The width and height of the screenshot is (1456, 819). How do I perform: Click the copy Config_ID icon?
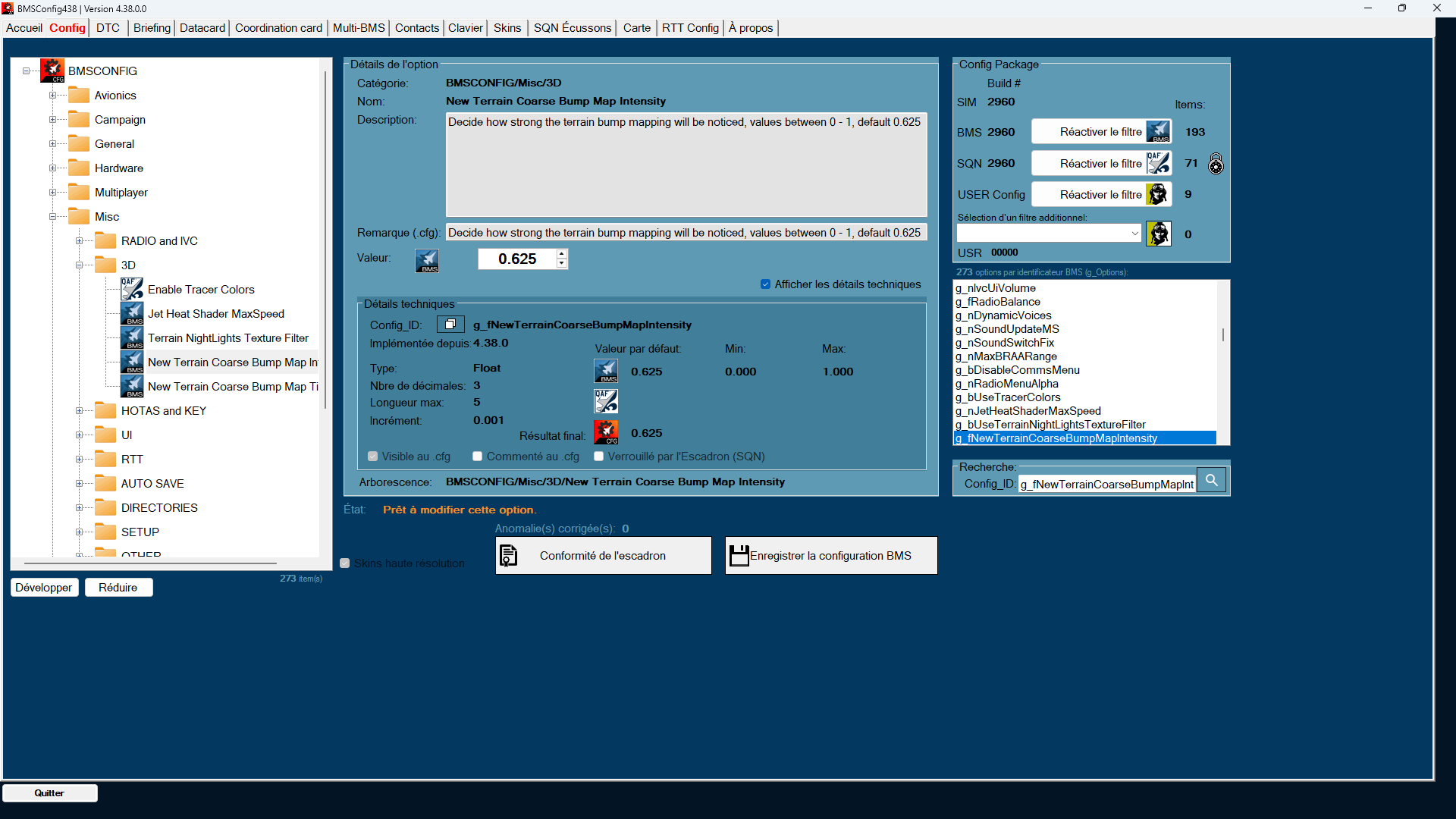[x=450, y=325]
